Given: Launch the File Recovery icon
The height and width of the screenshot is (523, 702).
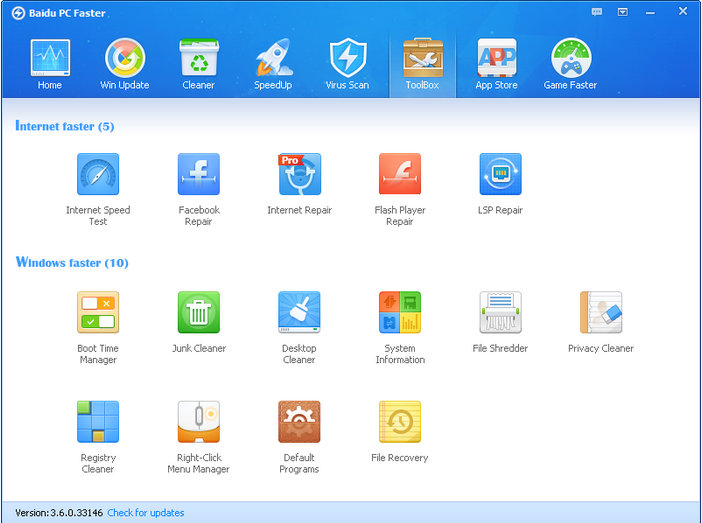Looking at the screenshot, I should [400, 422].
